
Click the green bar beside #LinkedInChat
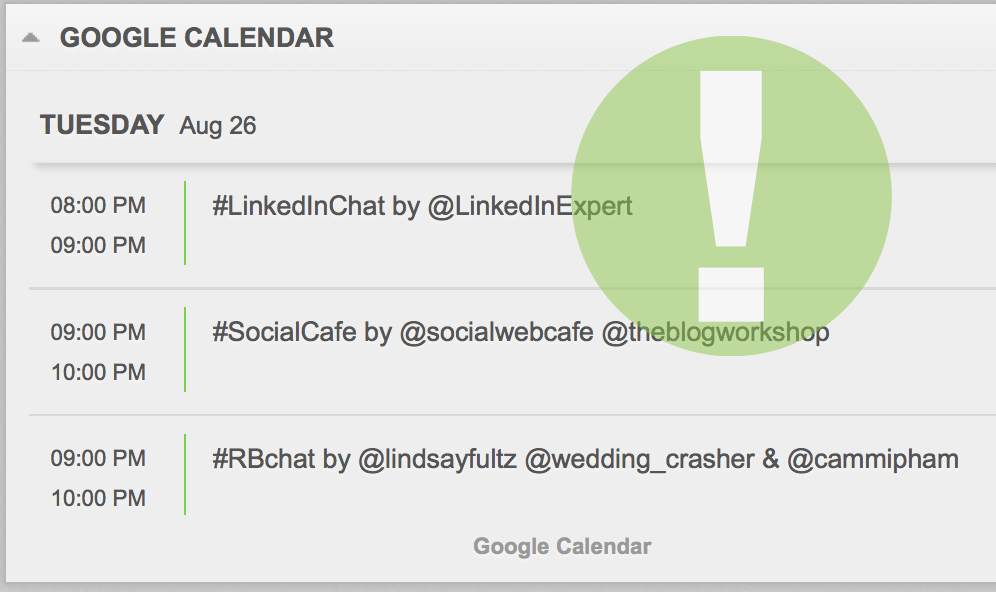coord(186,223)
